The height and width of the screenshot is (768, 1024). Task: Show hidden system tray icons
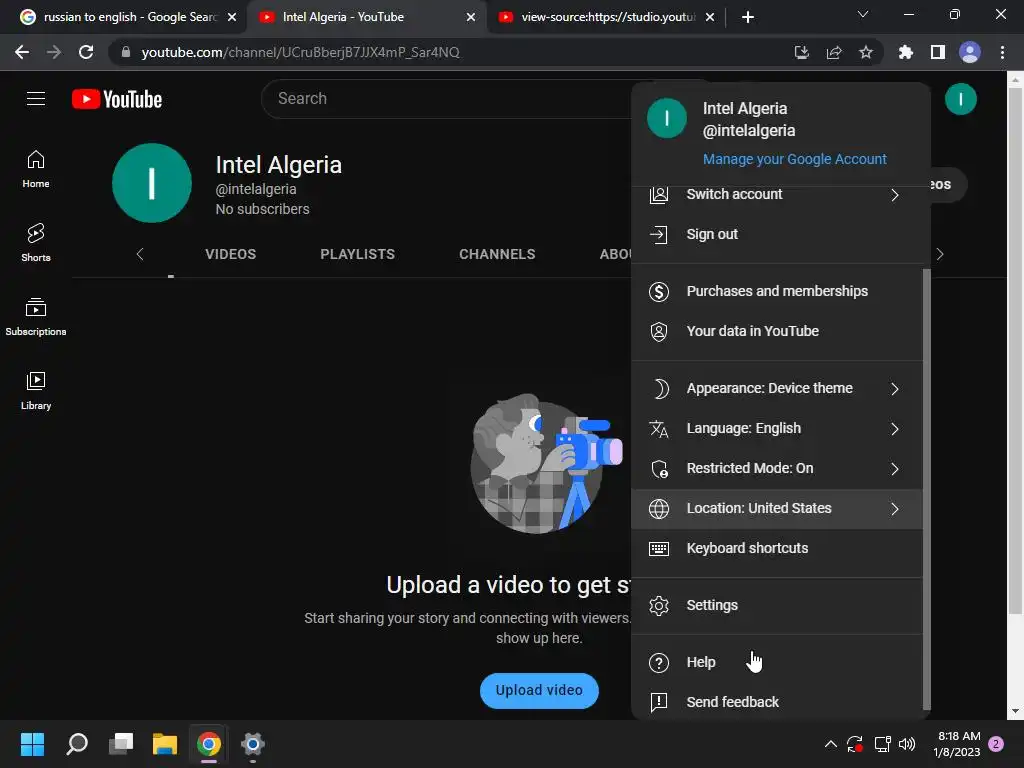point(830,743)
